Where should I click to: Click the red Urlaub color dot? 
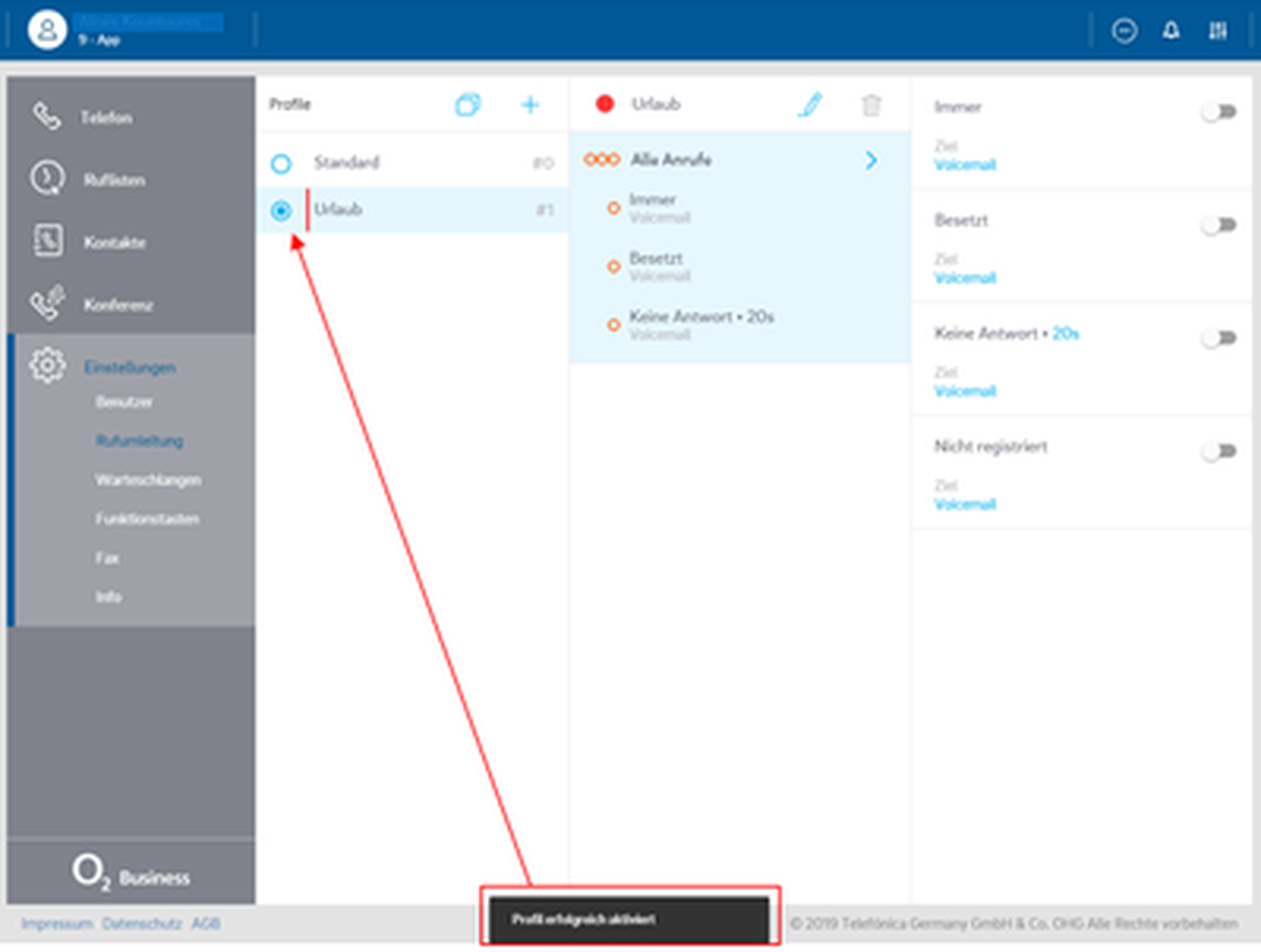(605, 104)
